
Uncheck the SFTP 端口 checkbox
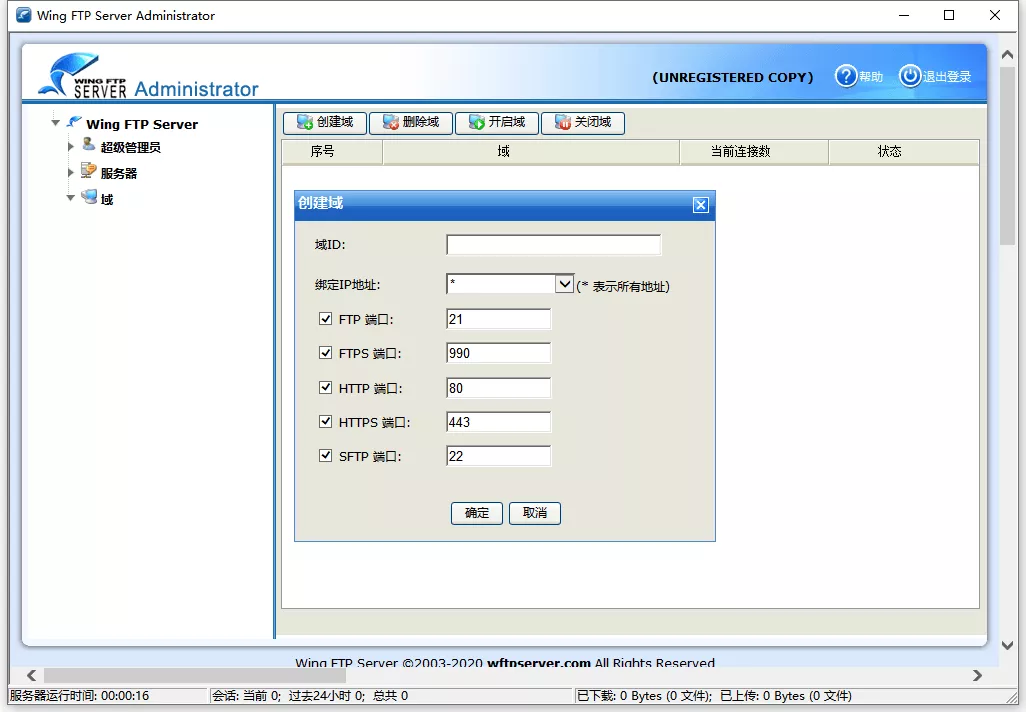pos(325,455)
